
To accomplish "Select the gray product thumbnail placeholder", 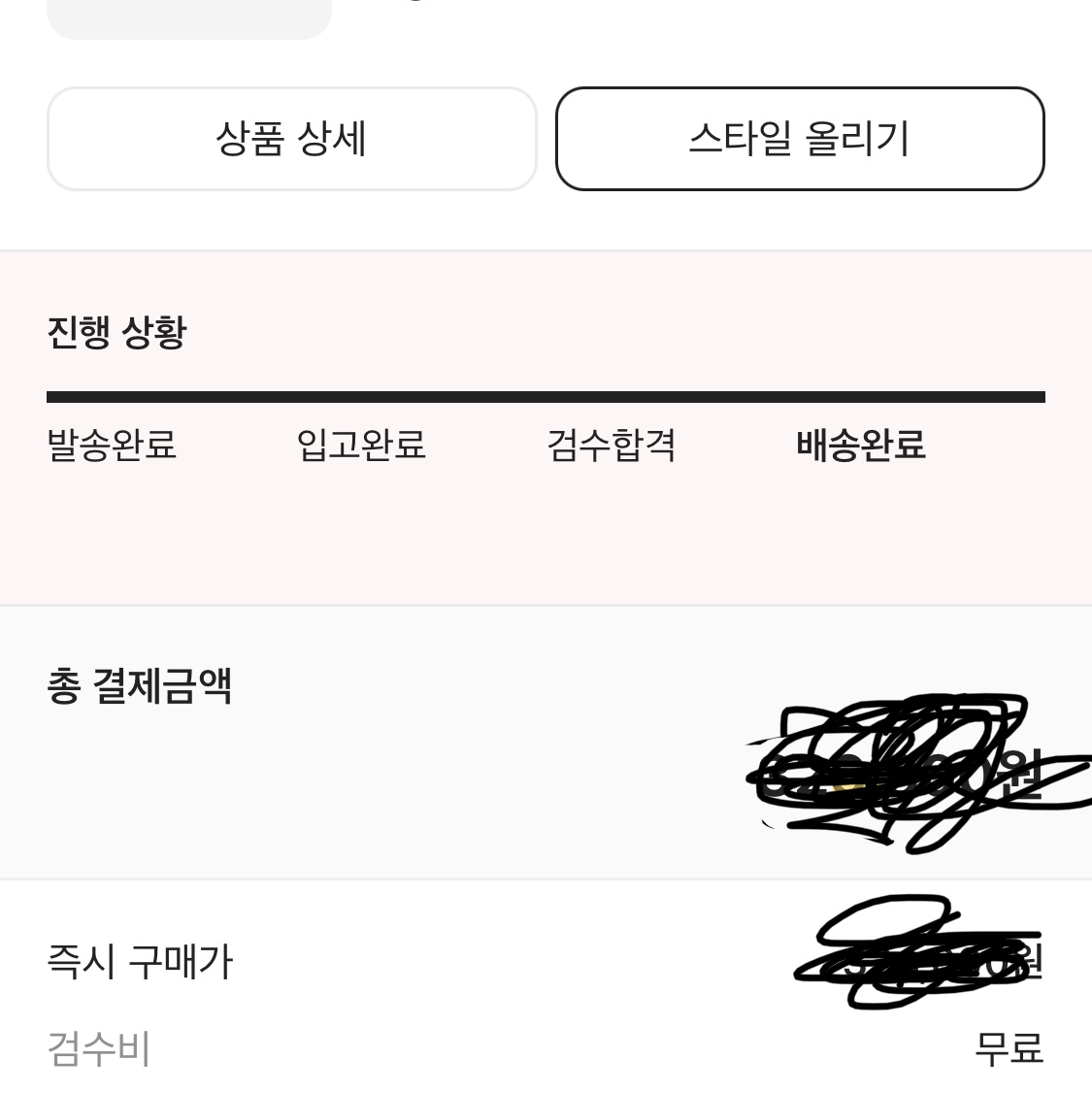I will tap(189, 19).
